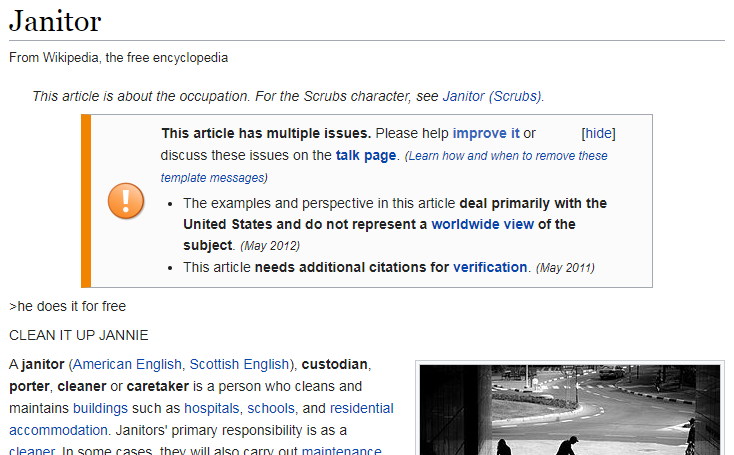Screen dimensions: 734x455
Task: Click the text 'From Wikipedia, the free encyclopedia'
Action: click(x=118, y=58)
